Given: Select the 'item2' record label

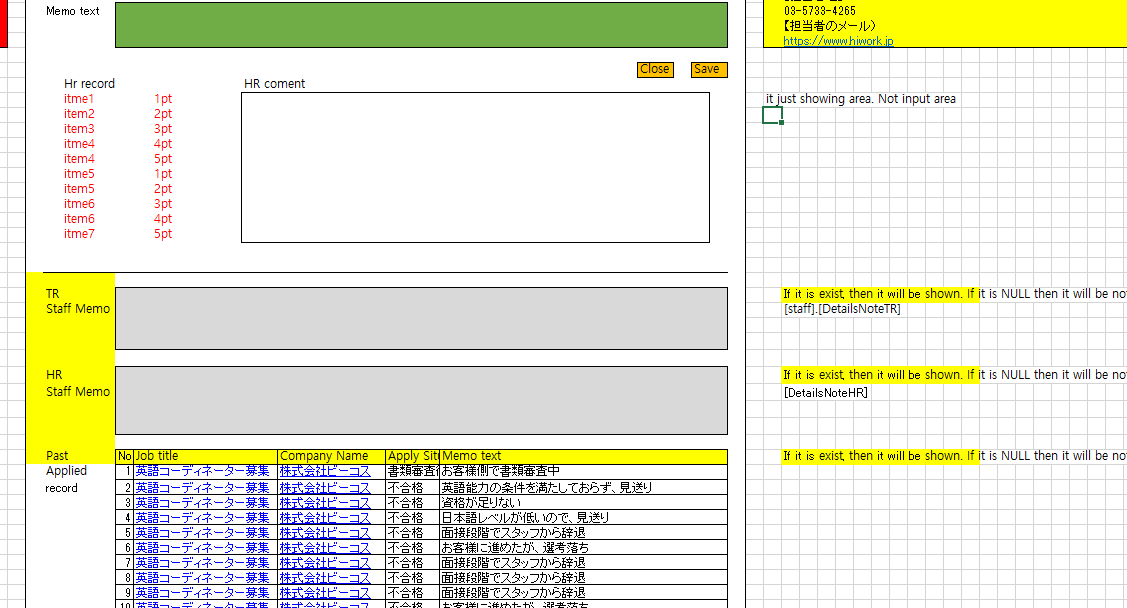Looking at the screenshot, I should point(79,114).
